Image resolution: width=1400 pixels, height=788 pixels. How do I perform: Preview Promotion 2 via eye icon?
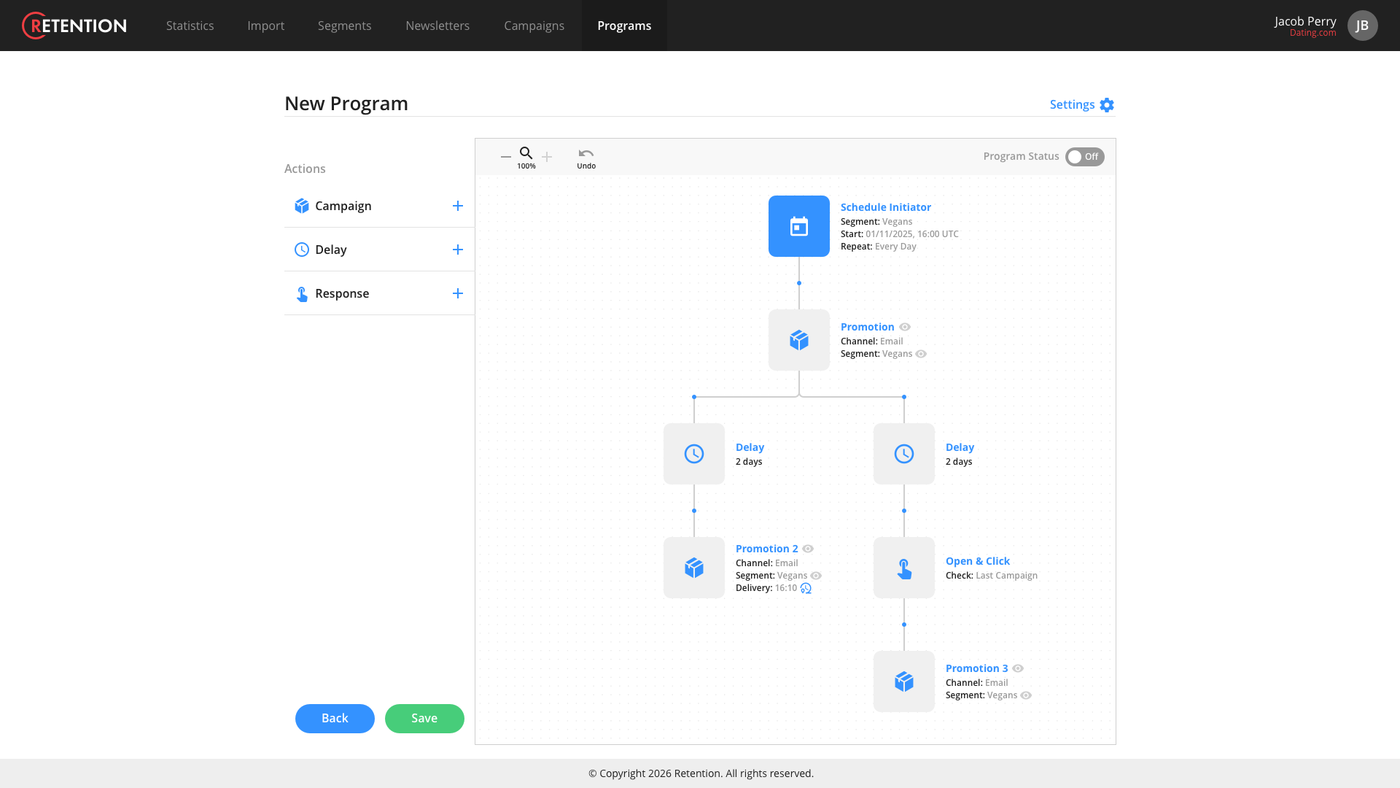pos(808,549)
